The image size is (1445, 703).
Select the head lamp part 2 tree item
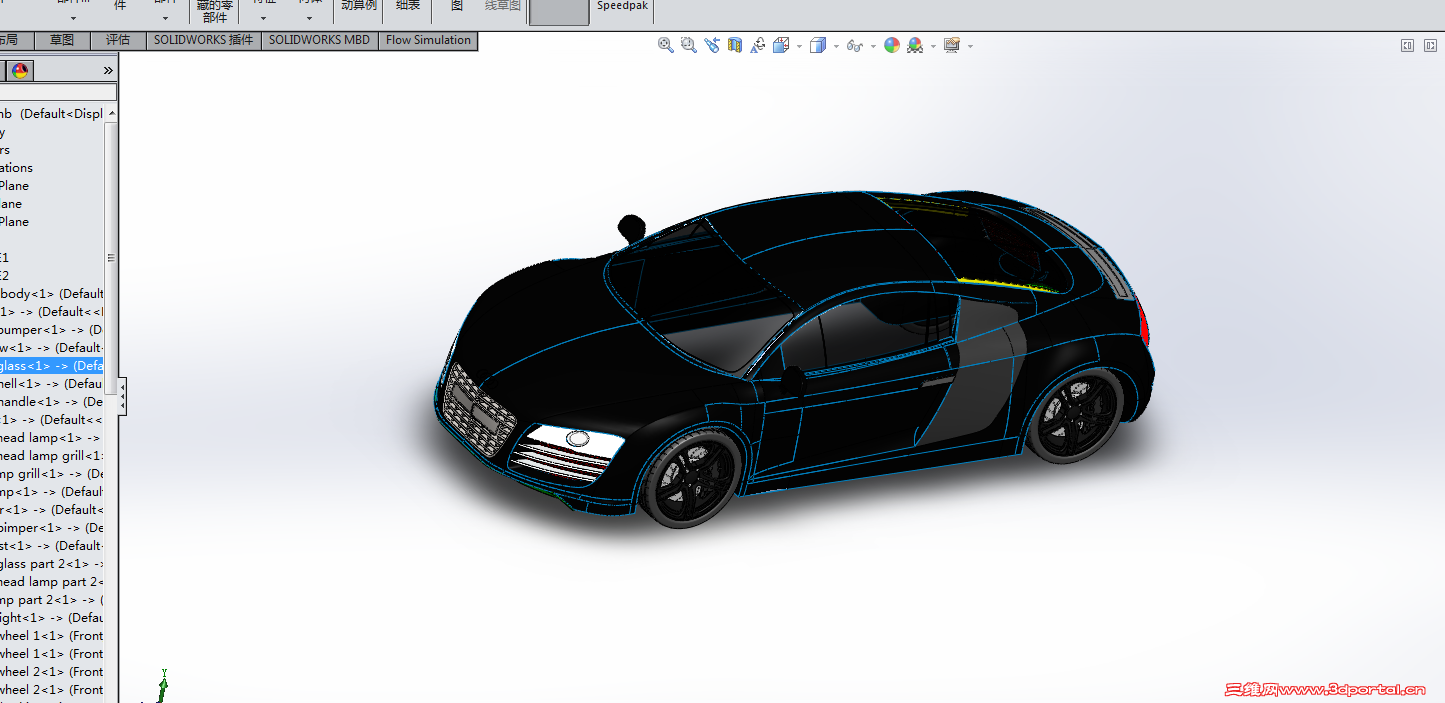click(x=51, y=582)
